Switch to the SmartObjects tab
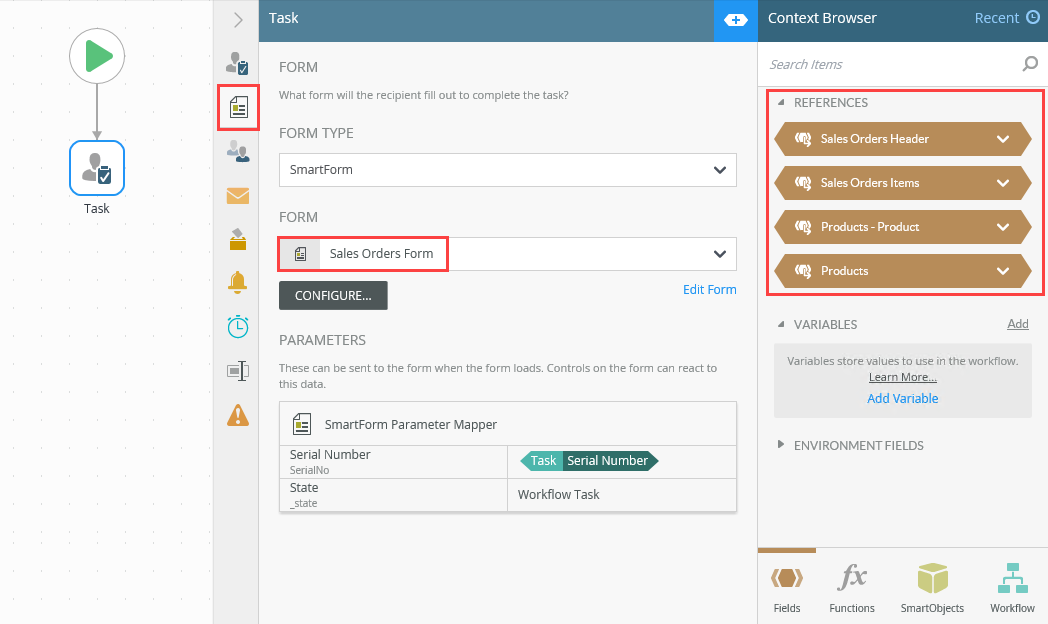Image resolution: width=1048 pixels, height=624 pixels. point(932,588)
